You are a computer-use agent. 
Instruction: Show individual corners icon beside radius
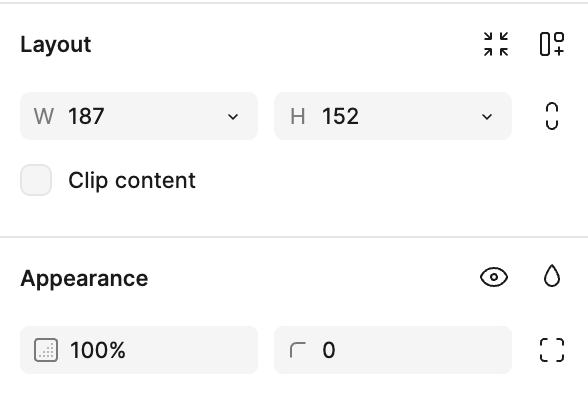coord(552,350)
